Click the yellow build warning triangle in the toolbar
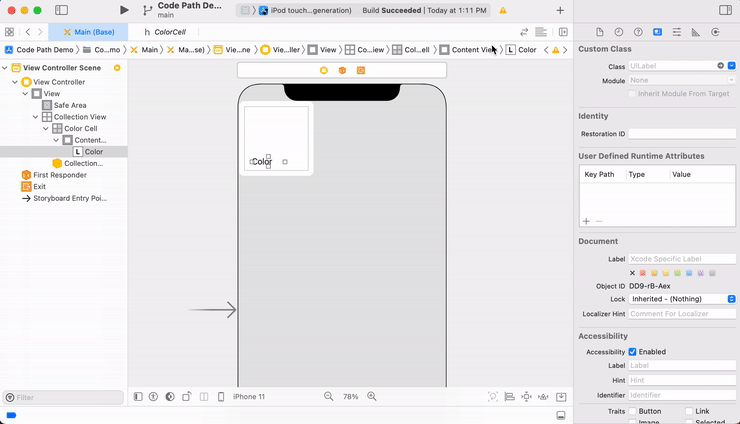Image resolution: width=740 pixels, height=424 pixels. 503,10
